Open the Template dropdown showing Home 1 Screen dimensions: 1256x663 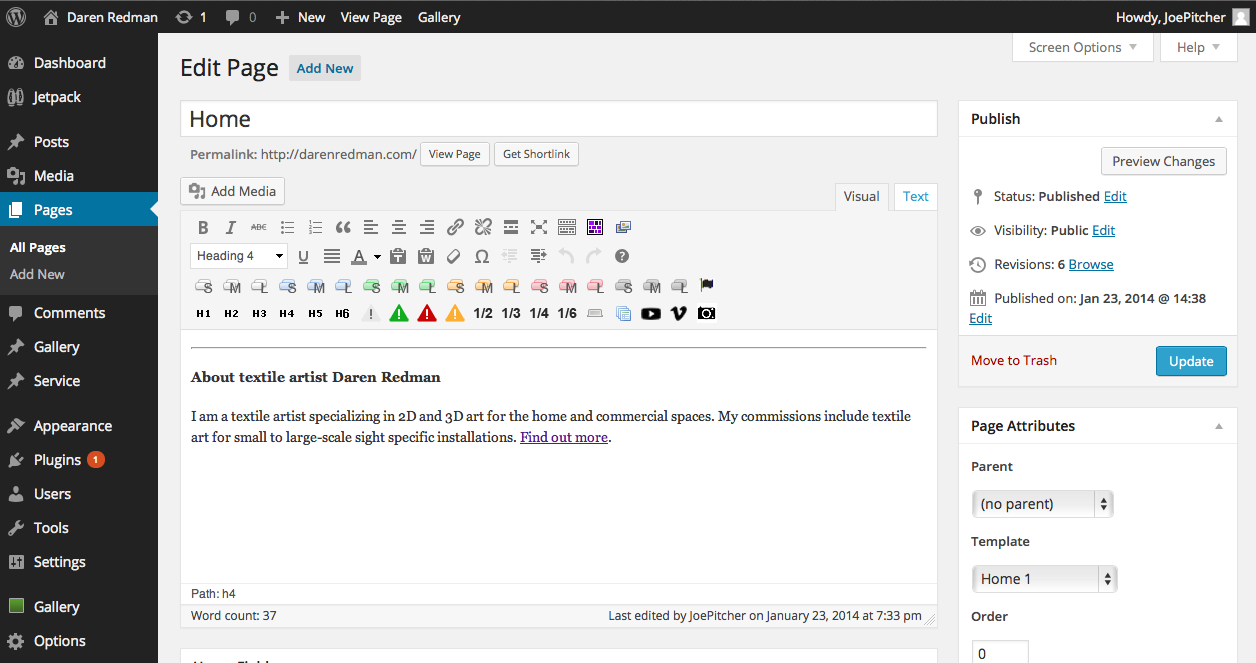pos(1044,579)
